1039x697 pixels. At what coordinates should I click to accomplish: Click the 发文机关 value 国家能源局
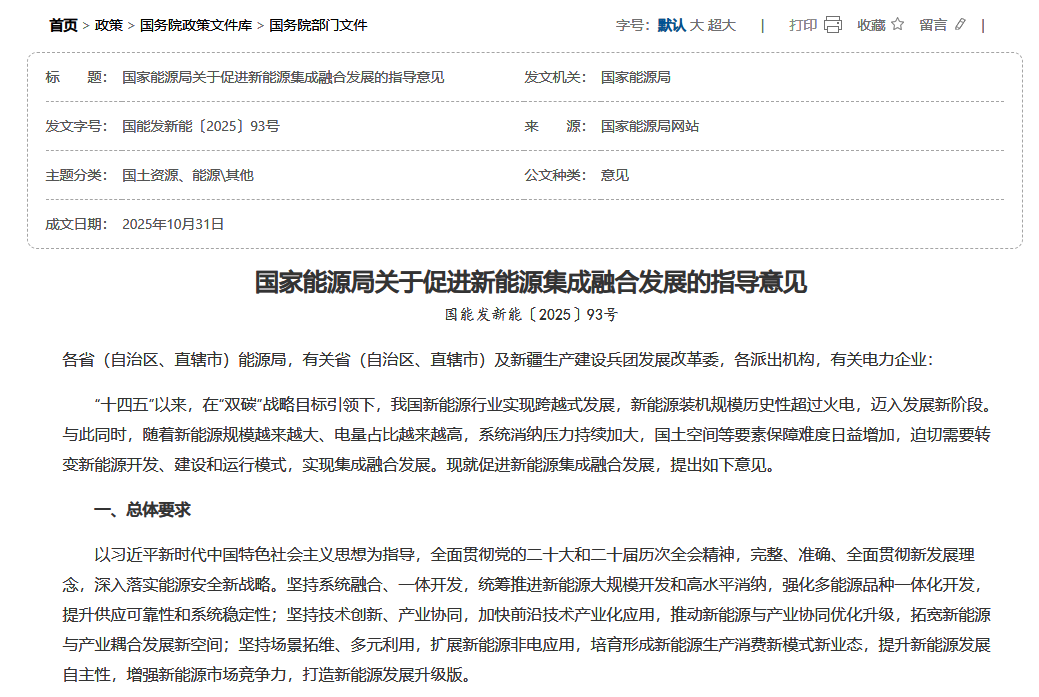(636, 77)
